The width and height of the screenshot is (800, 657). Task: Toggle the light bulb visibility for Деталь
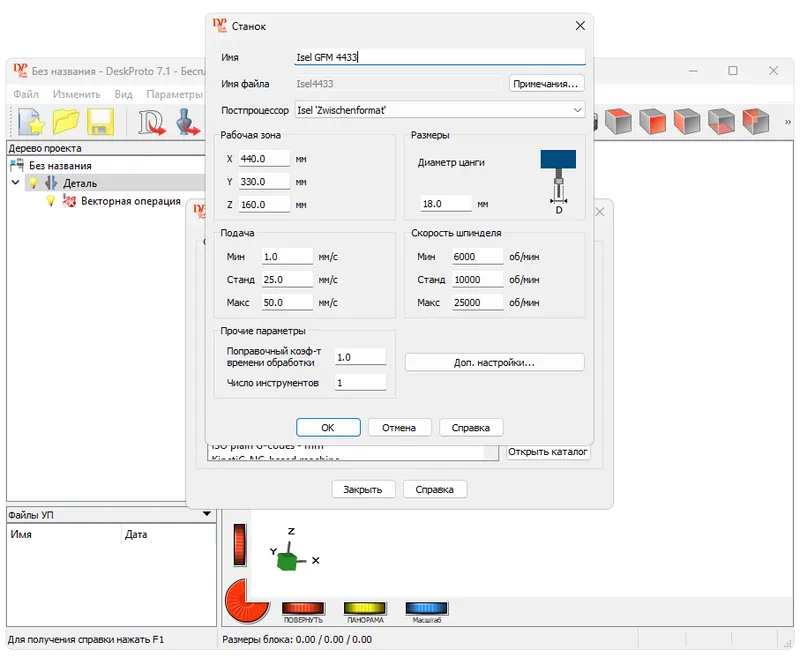point(33,183)
